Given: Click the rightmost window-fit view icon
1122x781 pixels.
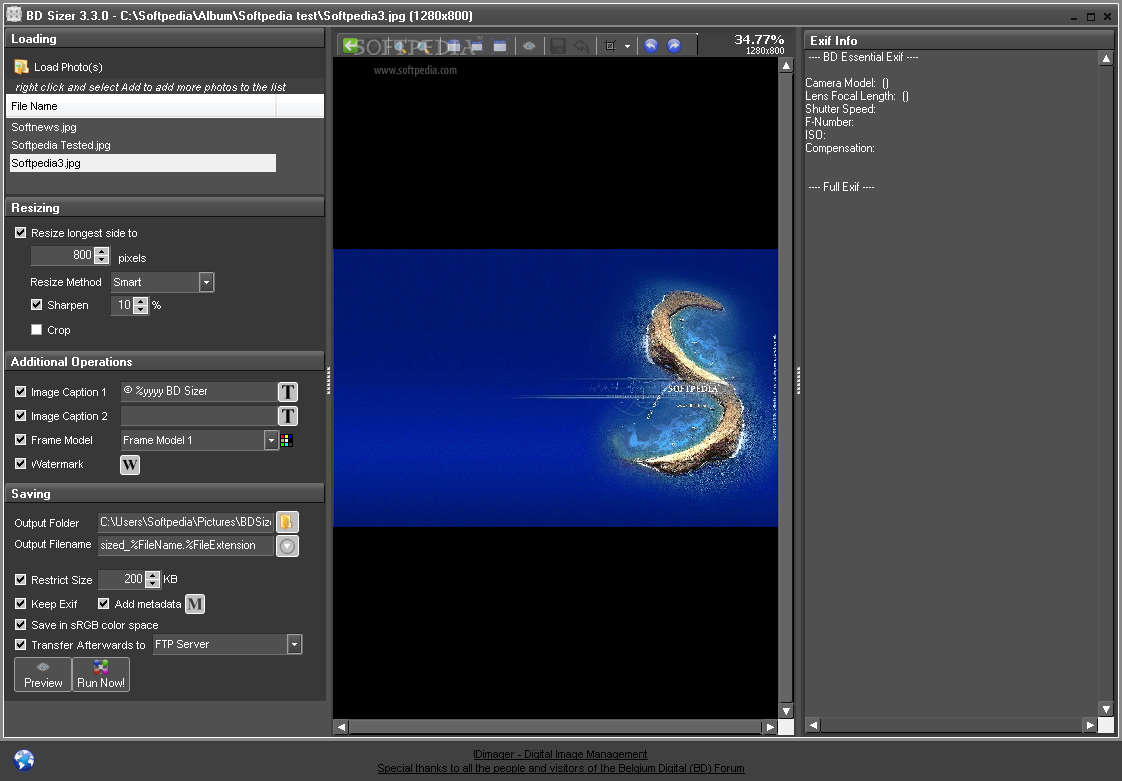Looking at the screenshot, I should 500,46.
